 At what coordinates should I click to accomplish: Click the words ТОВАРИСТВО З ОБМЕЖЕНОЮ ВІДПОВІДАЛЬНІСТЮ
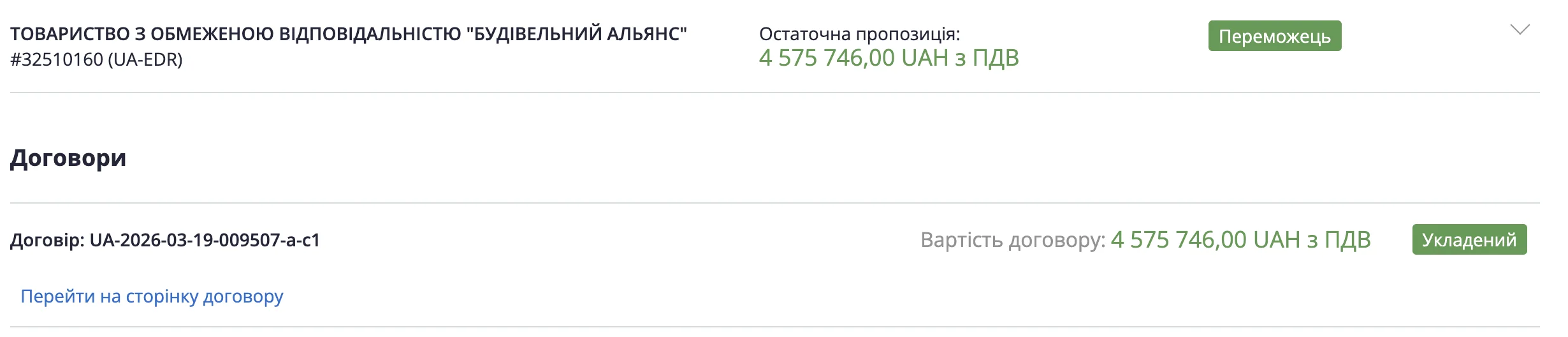(x=236, y=33)
